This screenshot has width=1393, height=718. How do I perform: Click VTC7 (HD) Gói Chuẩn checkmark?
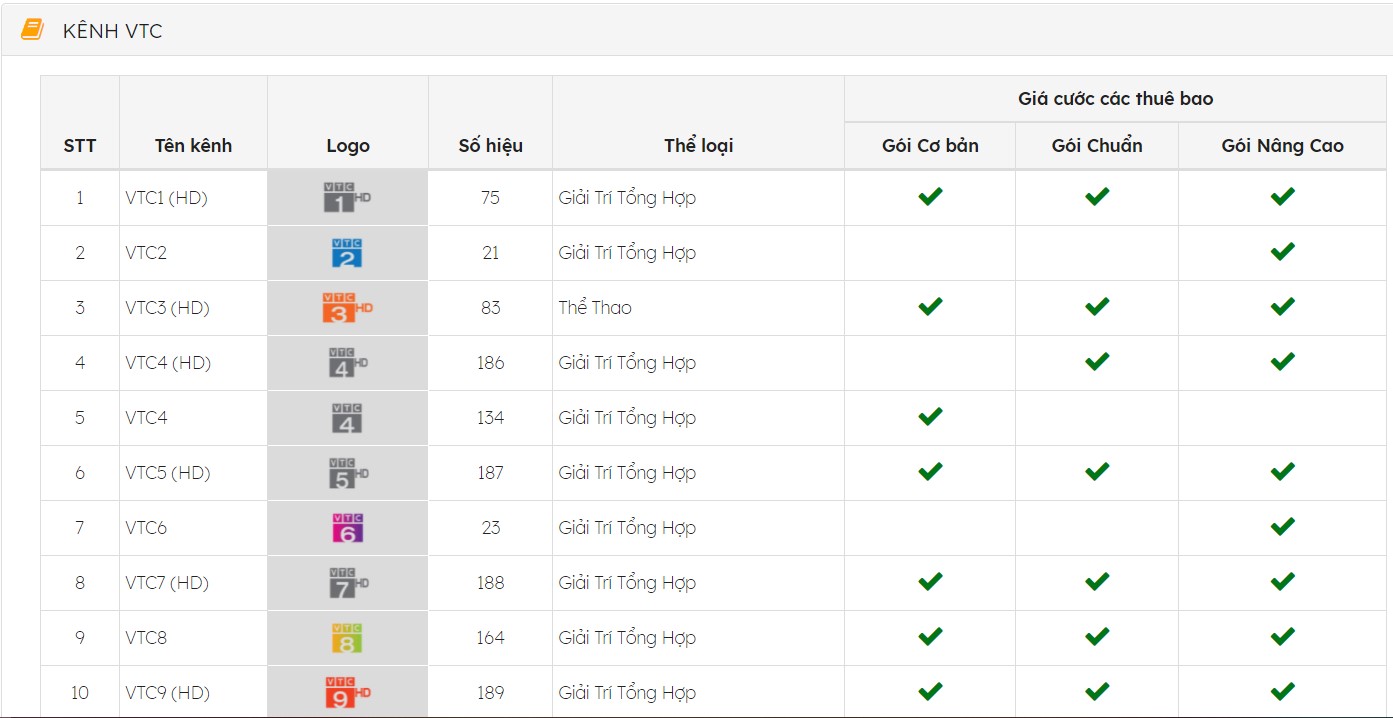1097,582
